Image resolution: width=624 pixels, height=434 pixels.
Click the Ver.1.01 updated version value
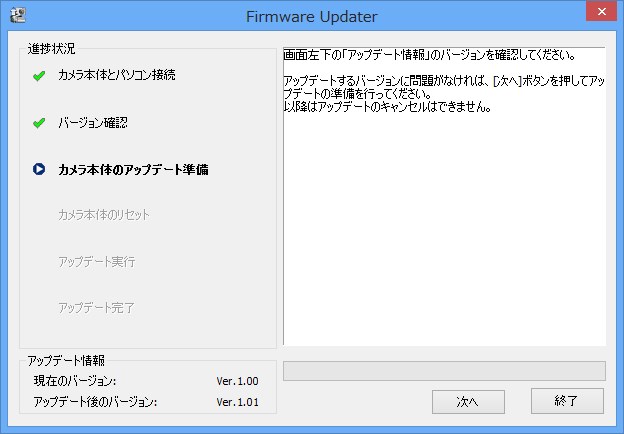pyautogui.click(x=237, y=402)
